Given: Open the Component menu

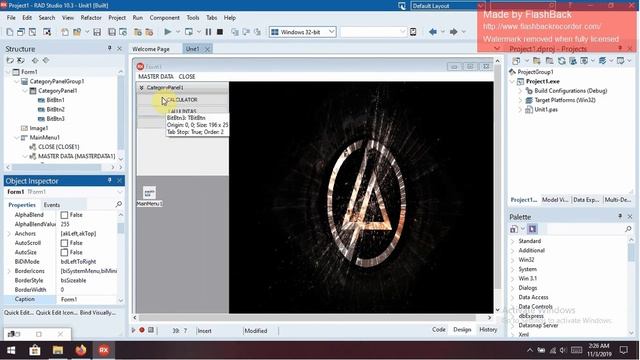Looking at the screenshot, I should [164, 18].
